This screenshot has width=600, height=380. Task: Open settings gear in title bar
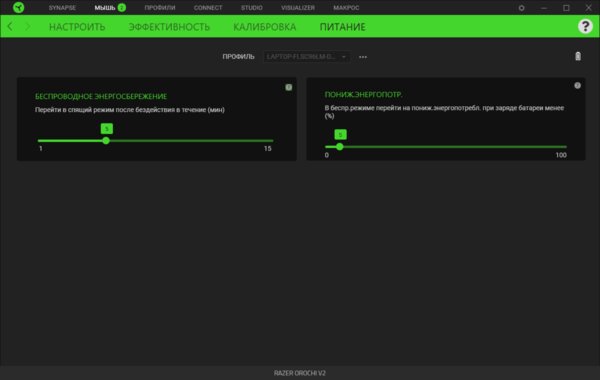521,8
